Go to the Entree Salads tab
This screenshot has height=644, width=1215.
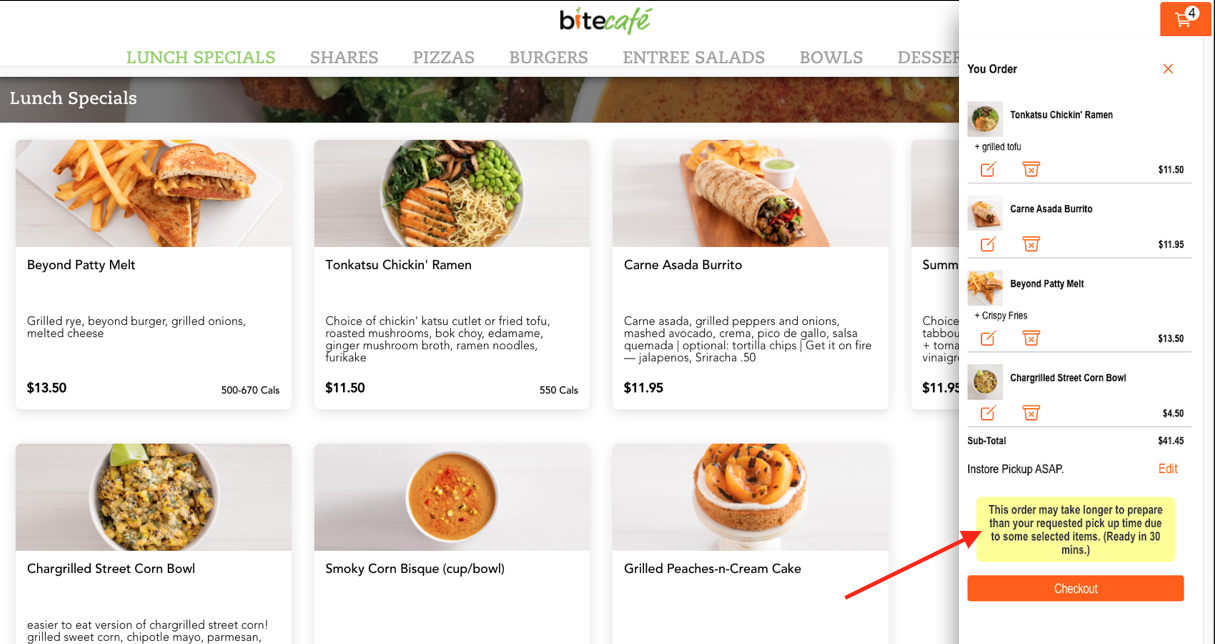click(694, 57)
